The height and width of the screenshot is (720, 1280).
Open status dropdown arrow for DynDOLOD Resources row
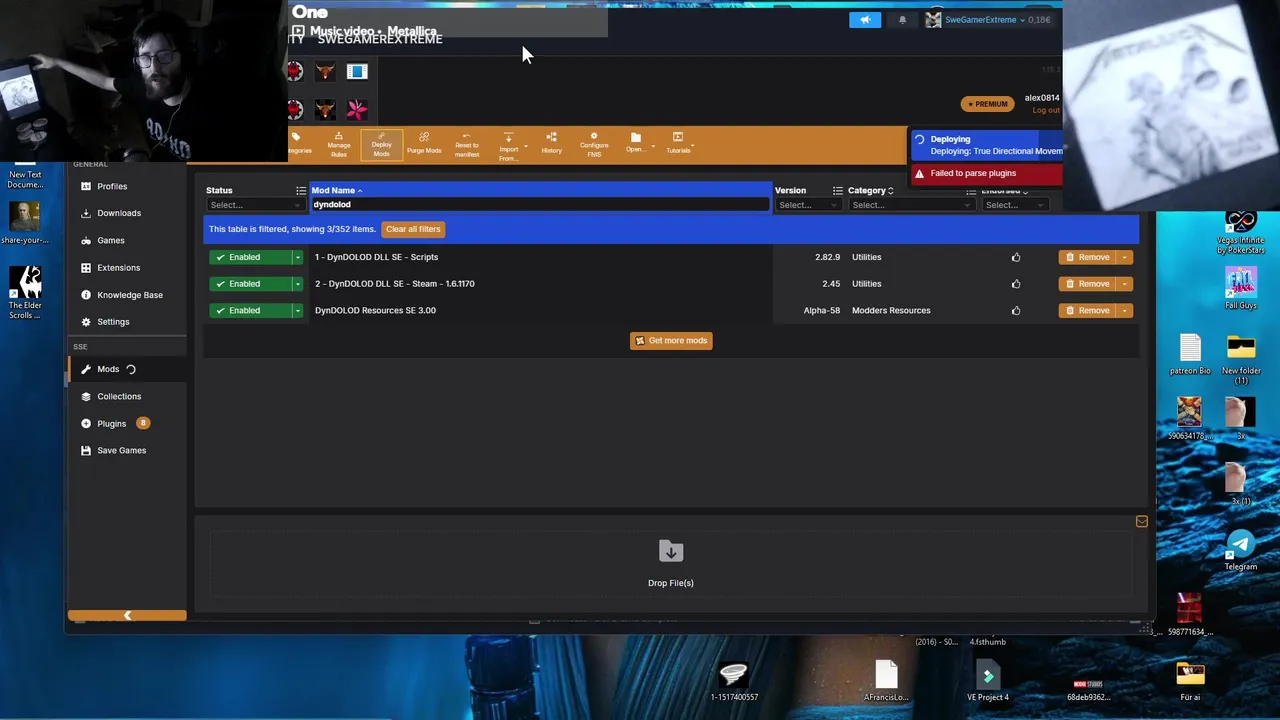[x=297, y=311]
